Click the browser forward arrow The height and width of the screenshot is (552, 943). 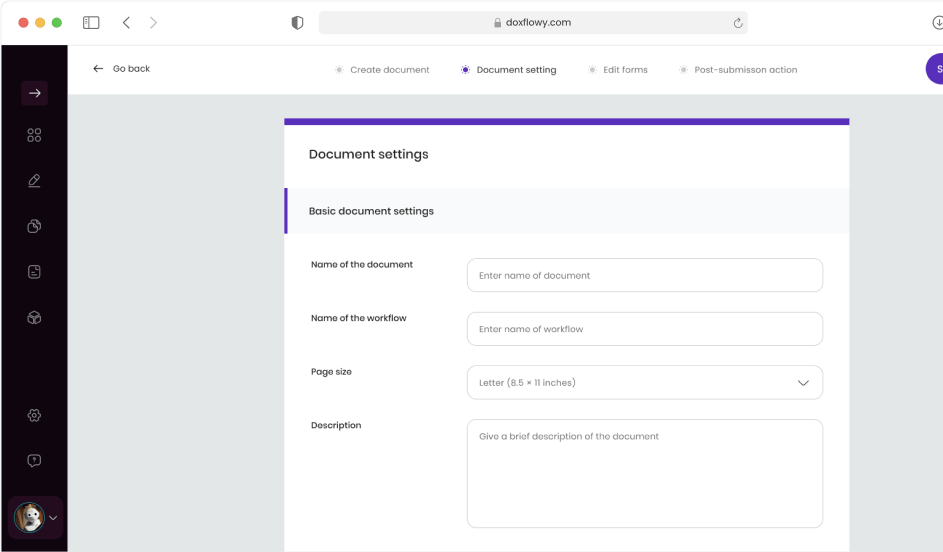[x=153, y=23]
